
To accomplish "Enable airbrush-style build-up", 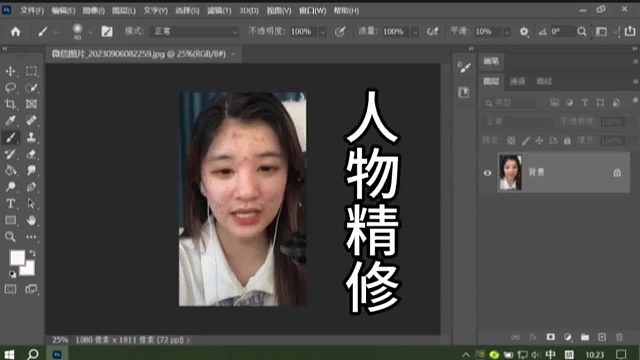I will 433,31.
